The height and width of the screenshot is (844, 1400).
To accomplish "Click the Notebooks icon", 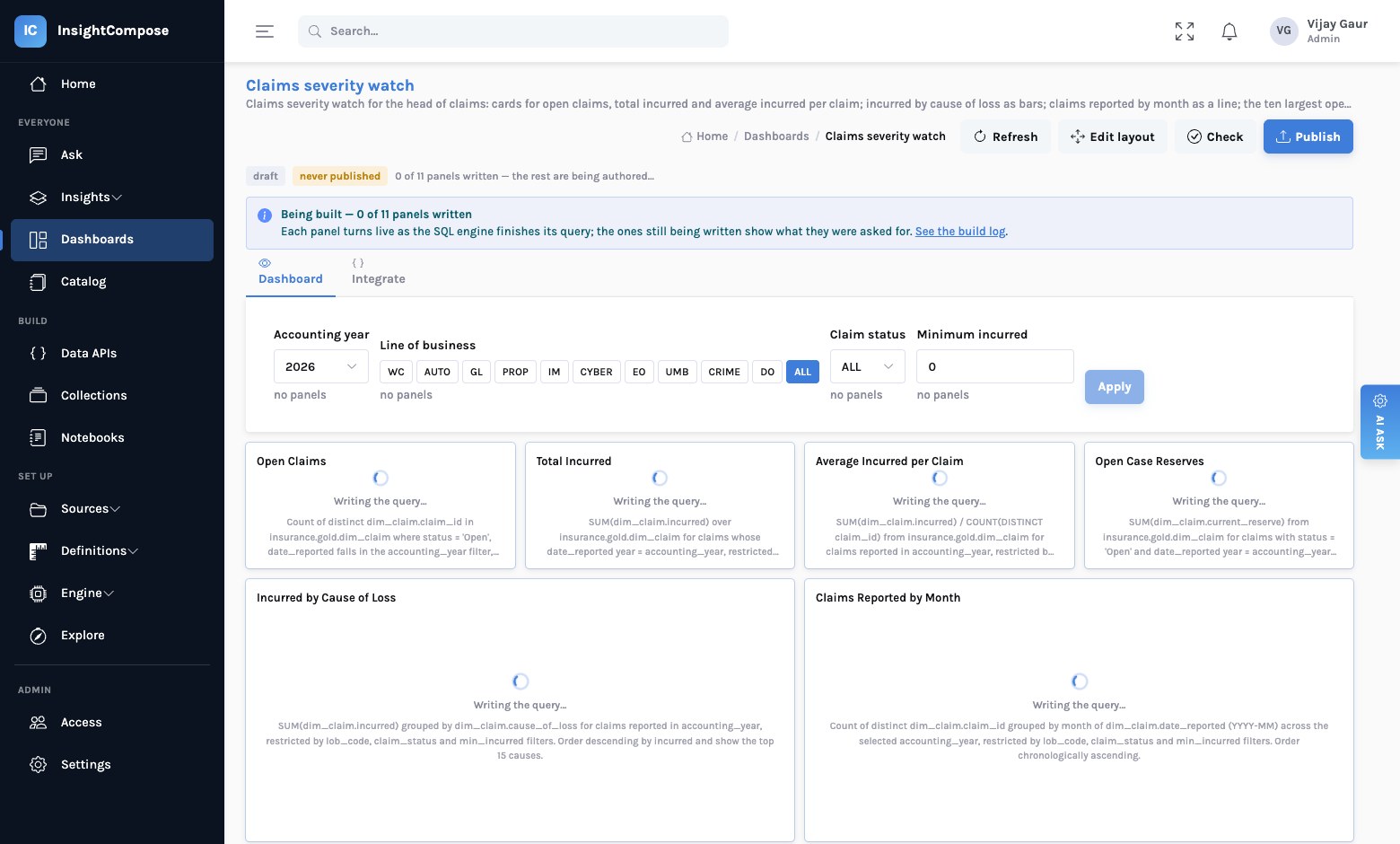I will coord(38,437).
